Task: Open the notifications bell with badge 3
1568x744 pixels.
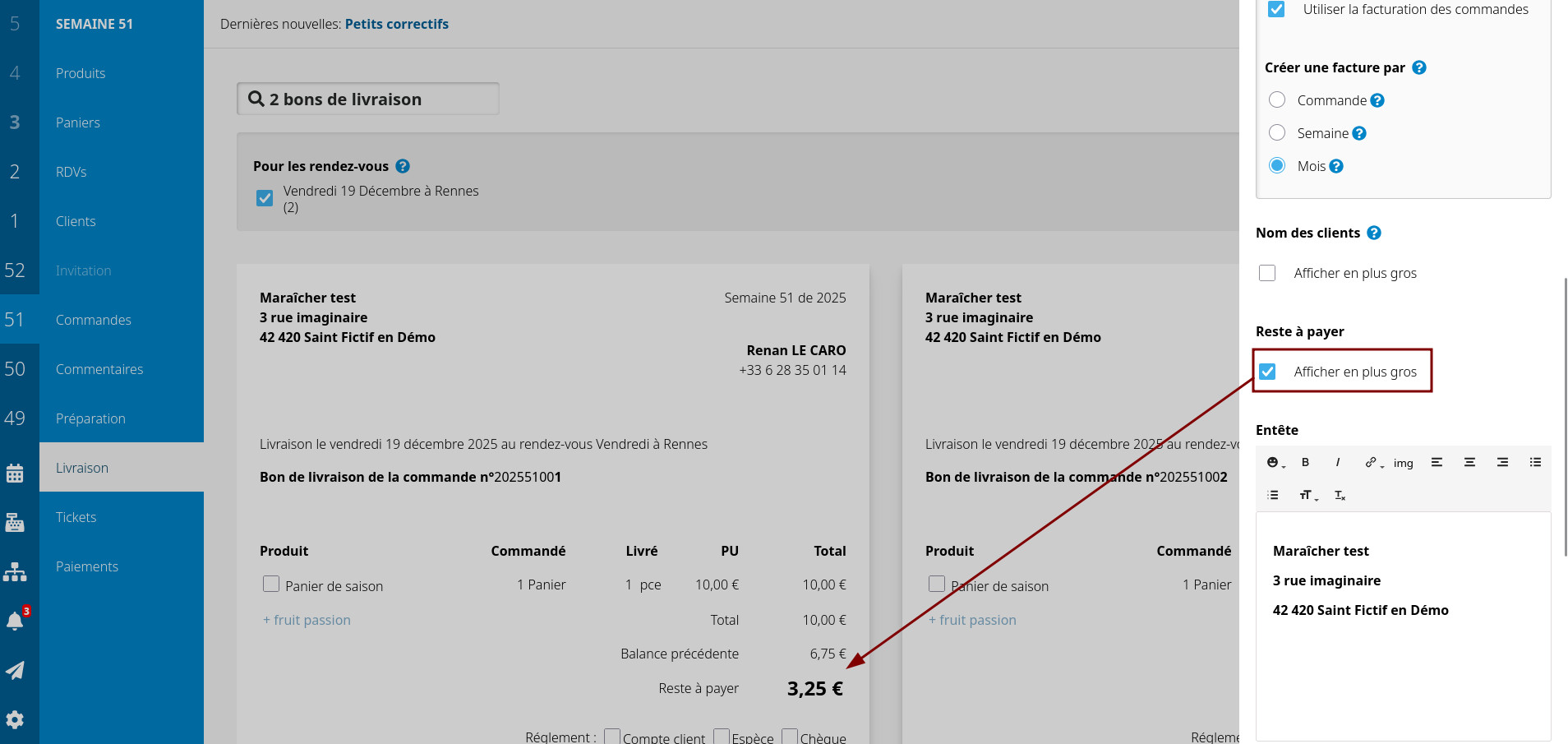Action: point(15,622)
